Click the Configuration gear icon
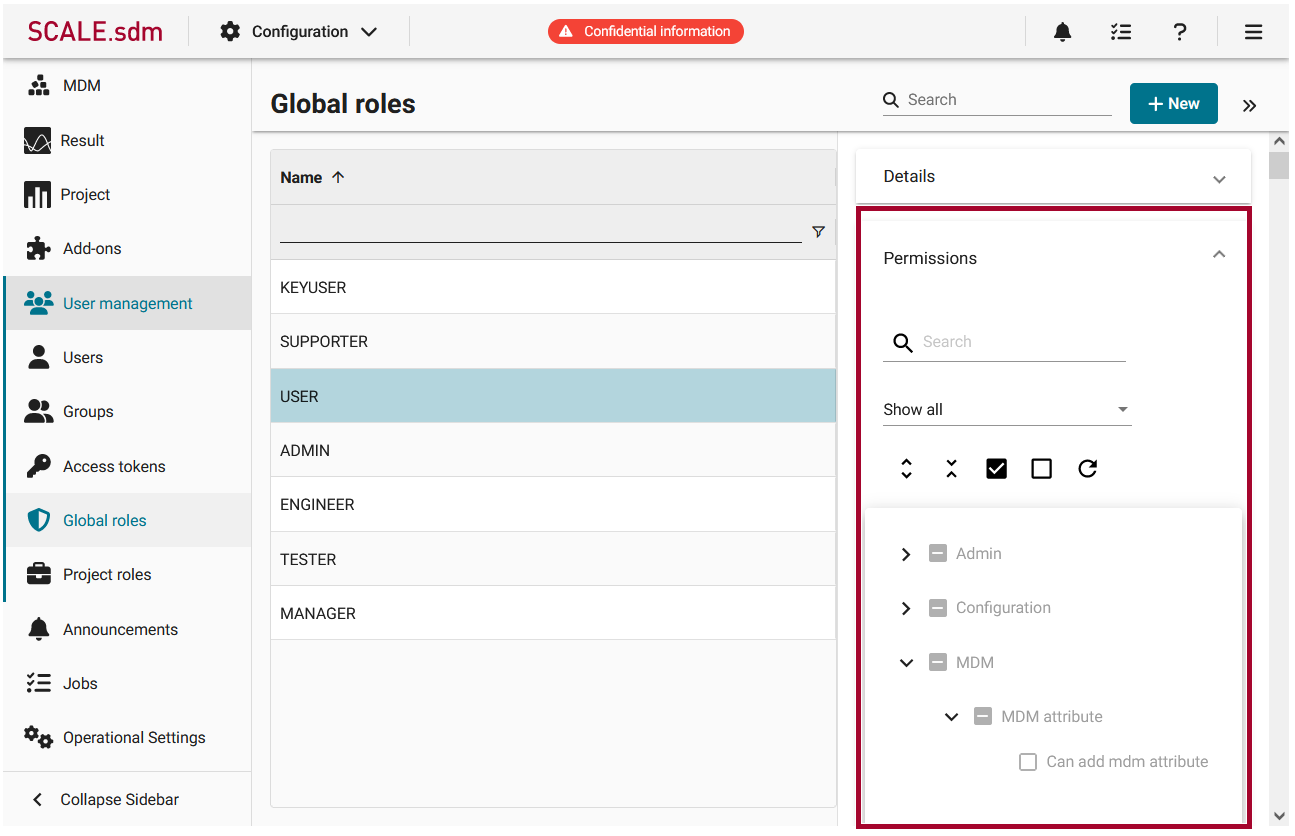This screenshot has height=836, width=1295. pyautogui.click(x=230, y=31)
